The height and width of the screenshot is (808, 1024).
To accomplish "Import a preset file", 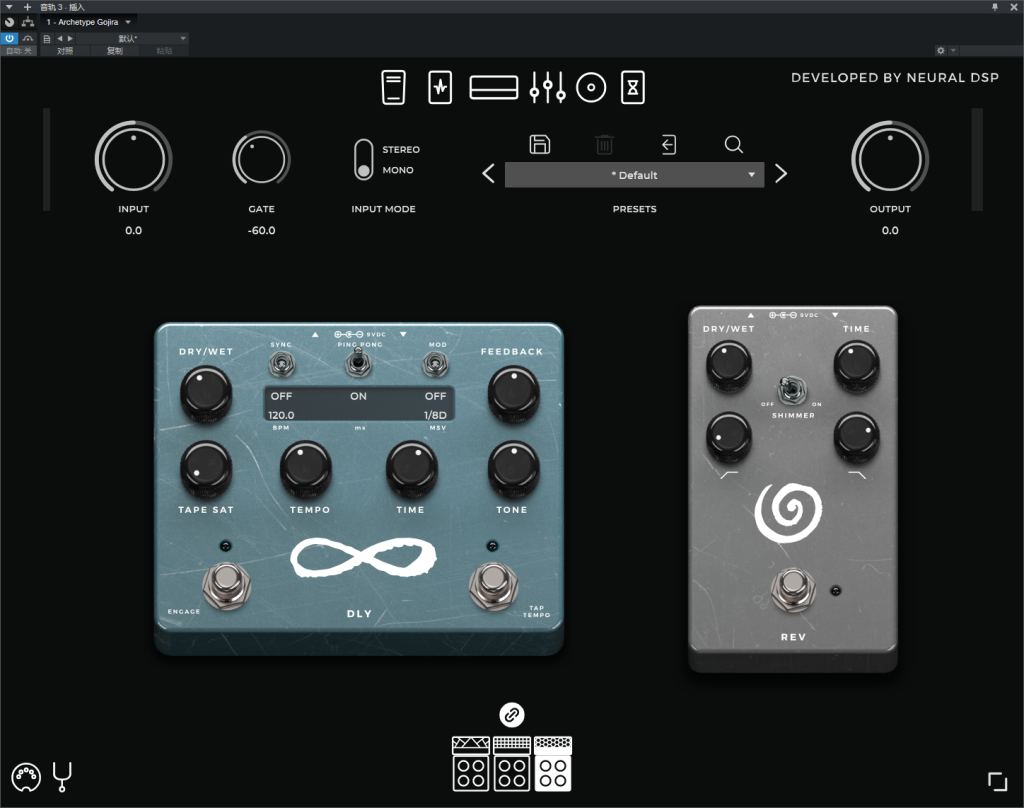I will 669,144.
